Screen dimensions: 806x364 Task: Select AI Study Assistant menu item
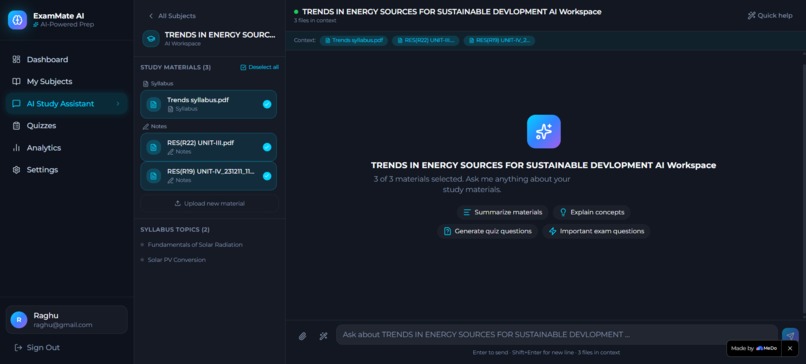point(66,104)
